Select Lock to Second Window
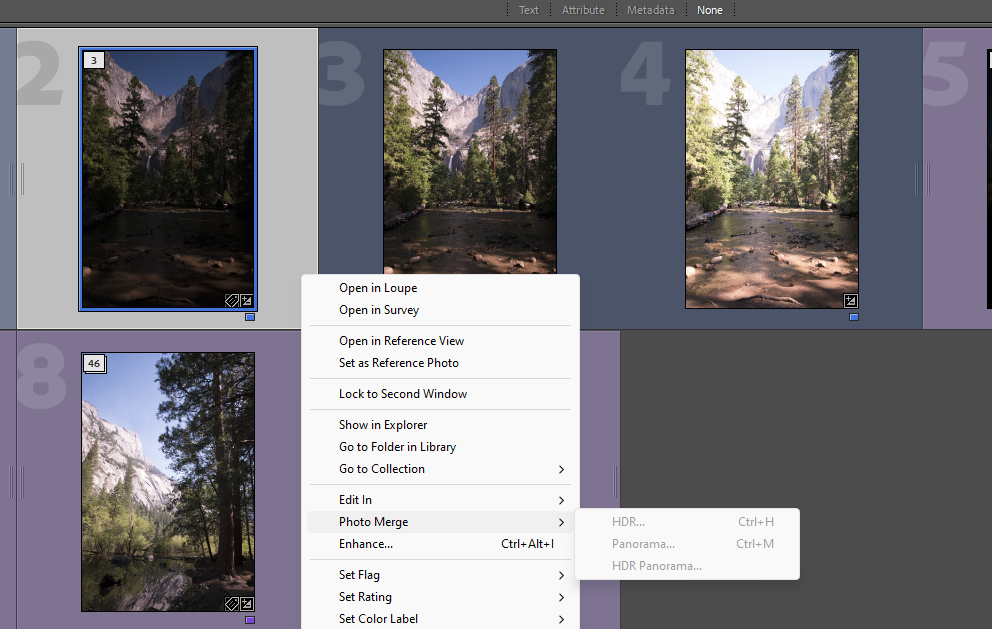The height and width of the screenshot is (629, 992). [x=440, y=394]
